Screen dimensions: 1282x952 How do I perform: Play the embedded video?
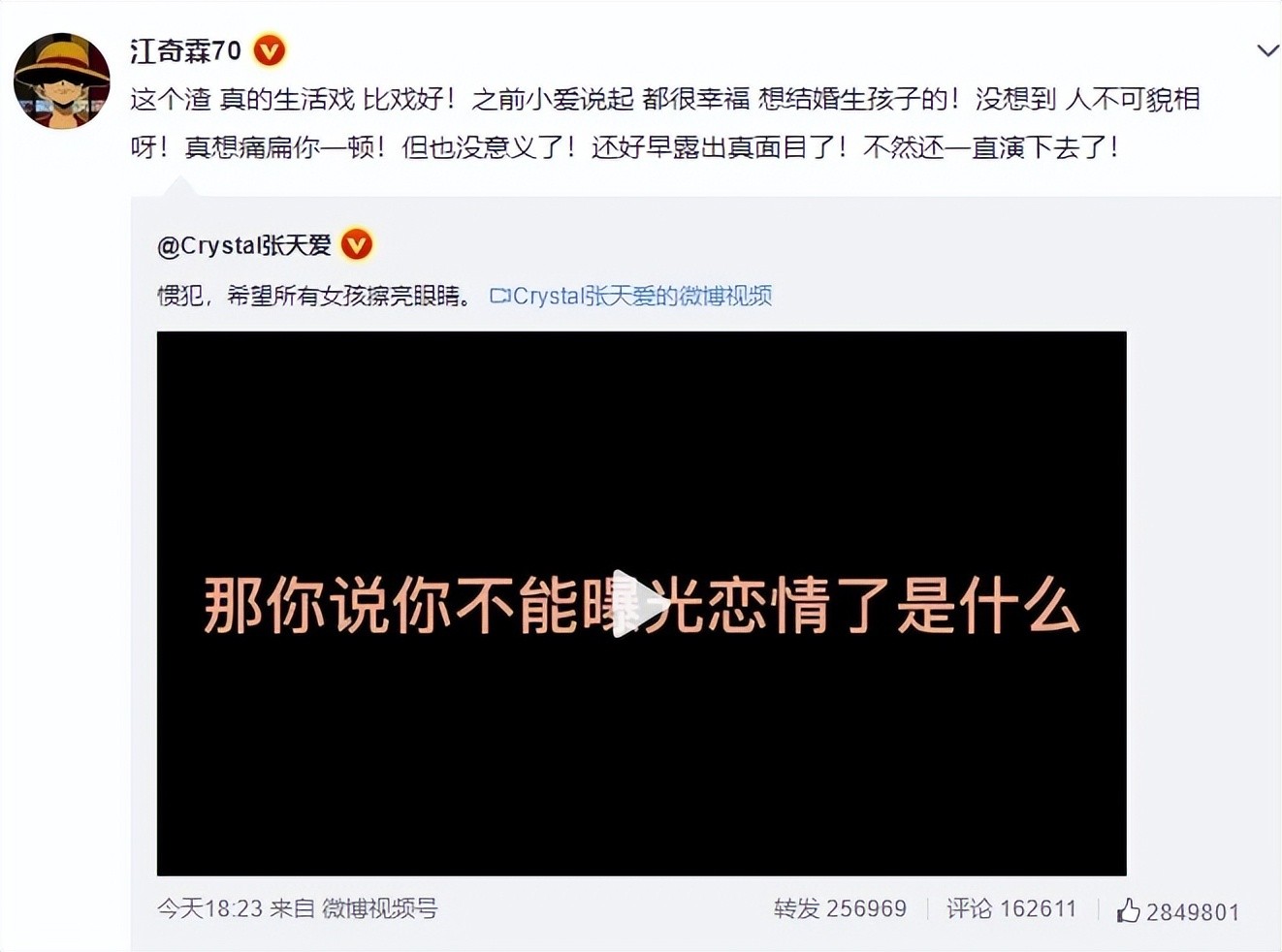[640, 604]
